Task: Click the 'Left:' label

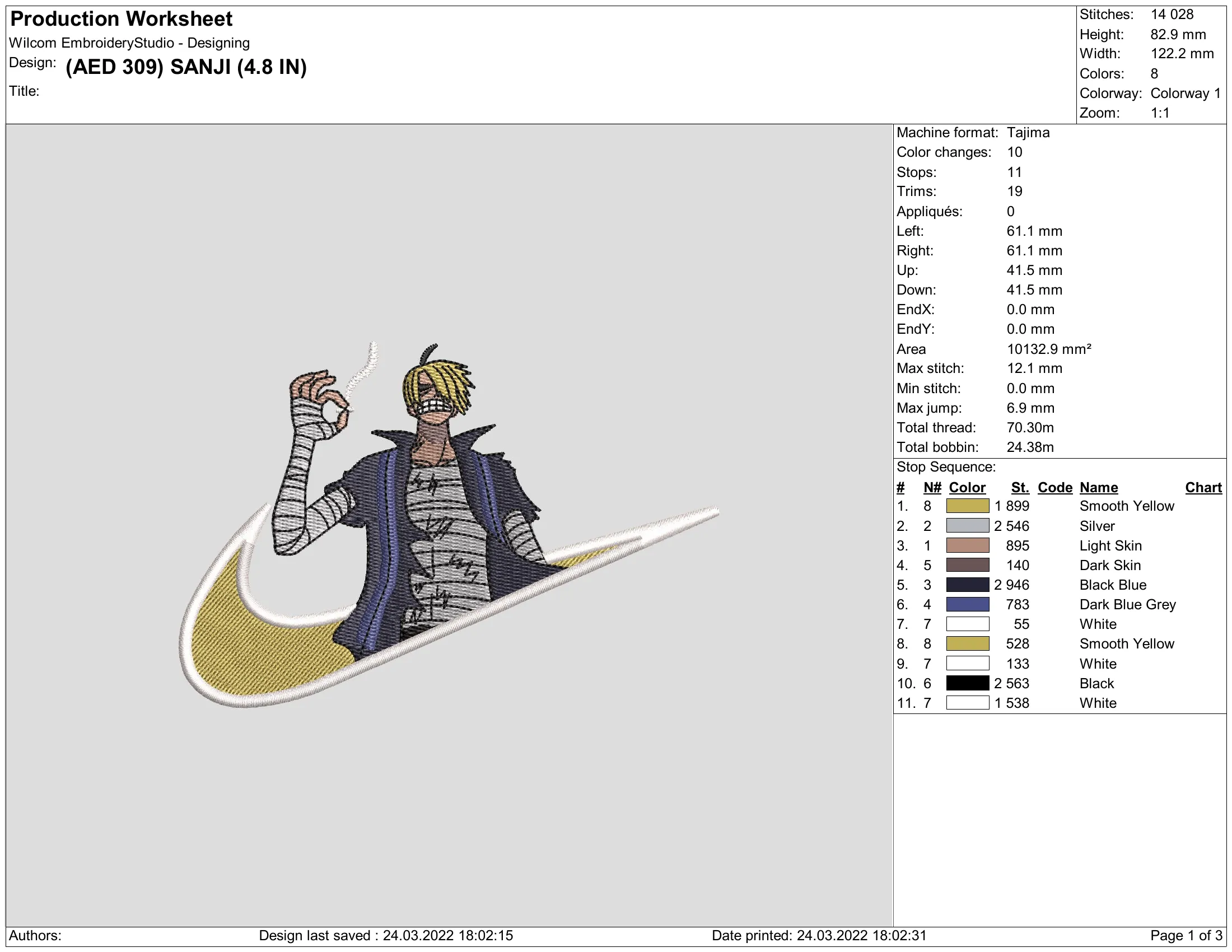Action: pyautogui.click(x=910, y=231)
